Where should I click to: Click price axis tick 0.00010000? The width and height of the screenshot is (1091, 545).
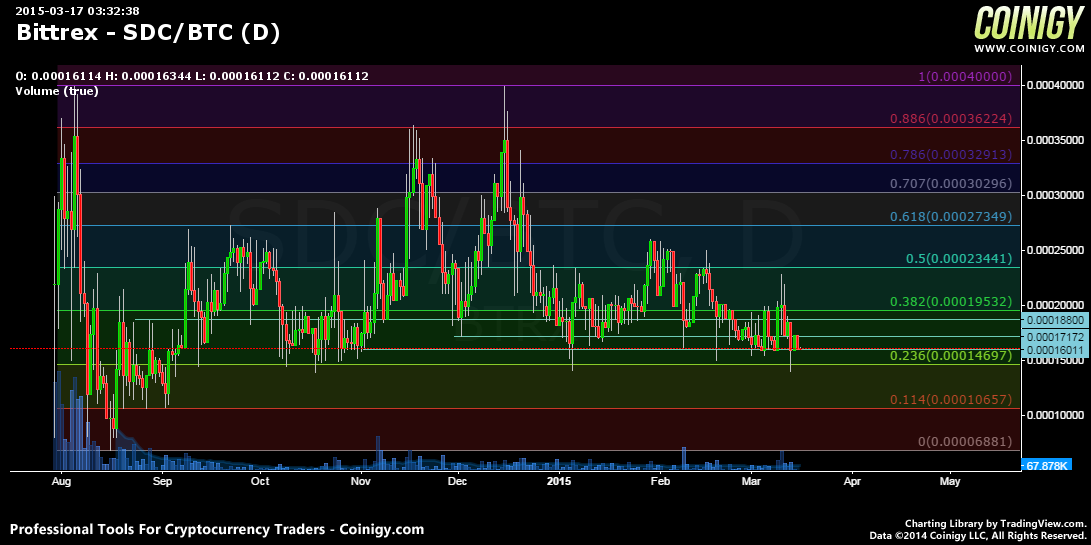(x=1058, y=414)
